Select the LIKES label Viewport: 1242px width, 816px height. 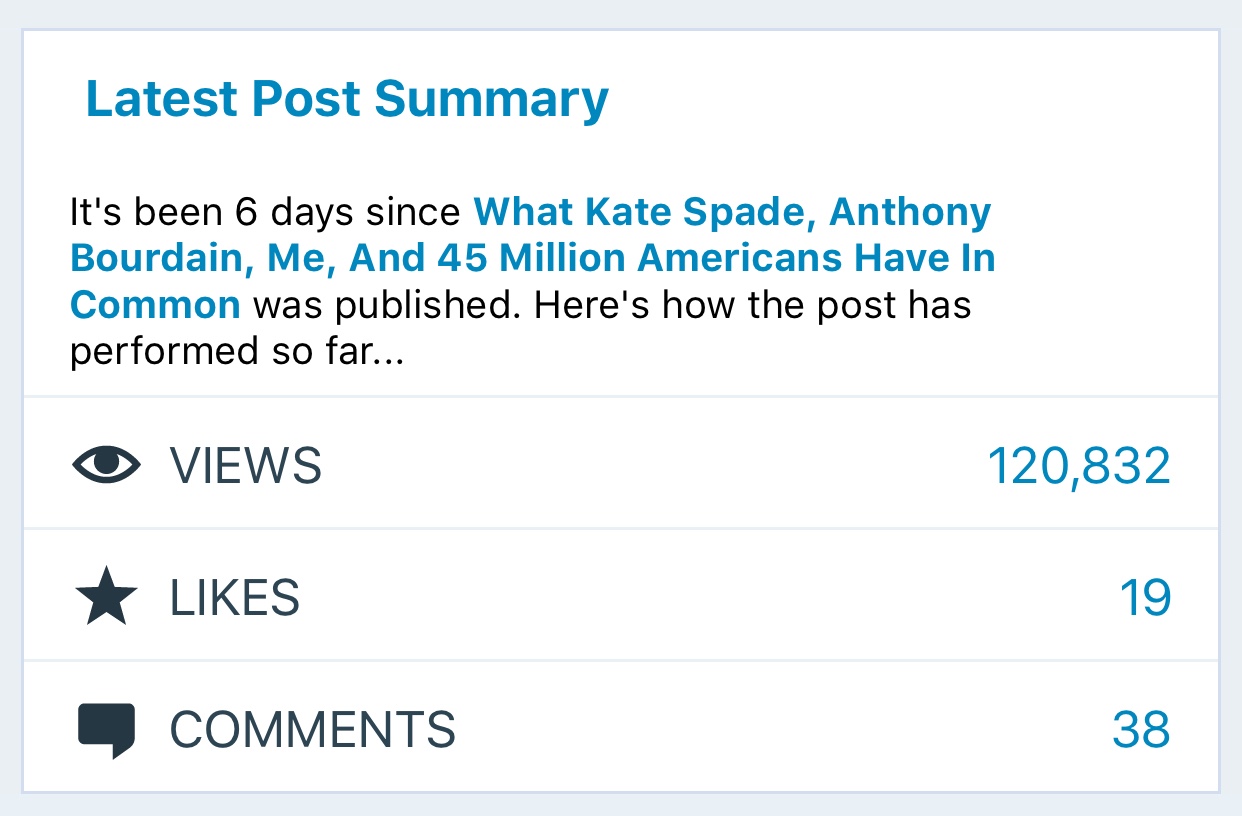[235, 598]
